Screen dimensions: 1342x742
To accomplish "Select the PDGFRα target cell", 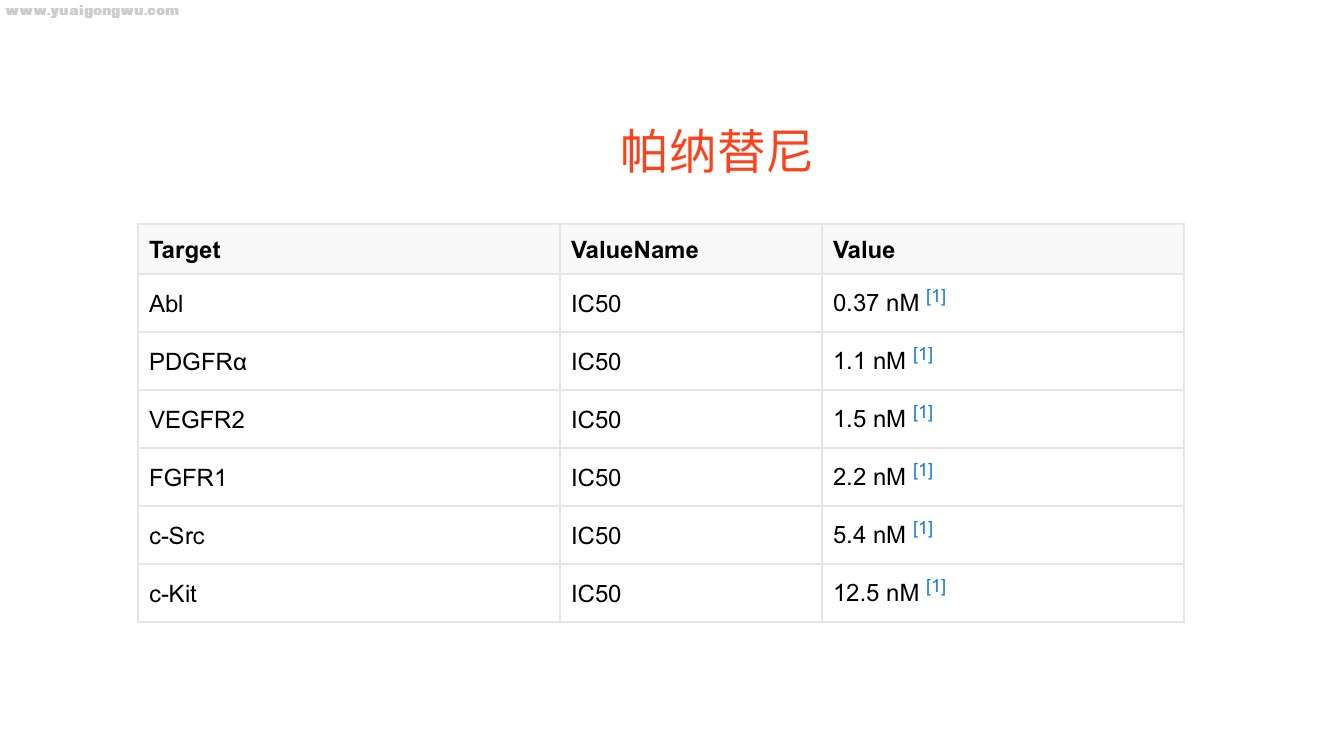I will coord(197,362).
